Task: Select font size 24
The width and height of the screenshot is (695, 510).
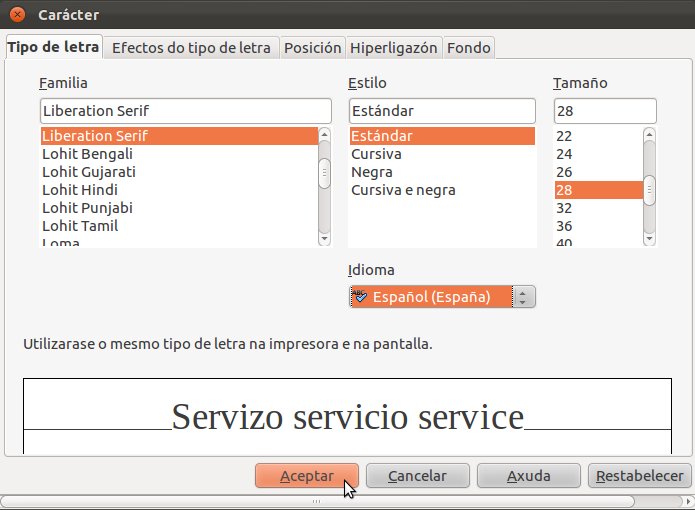Action: tap(598, 154)
